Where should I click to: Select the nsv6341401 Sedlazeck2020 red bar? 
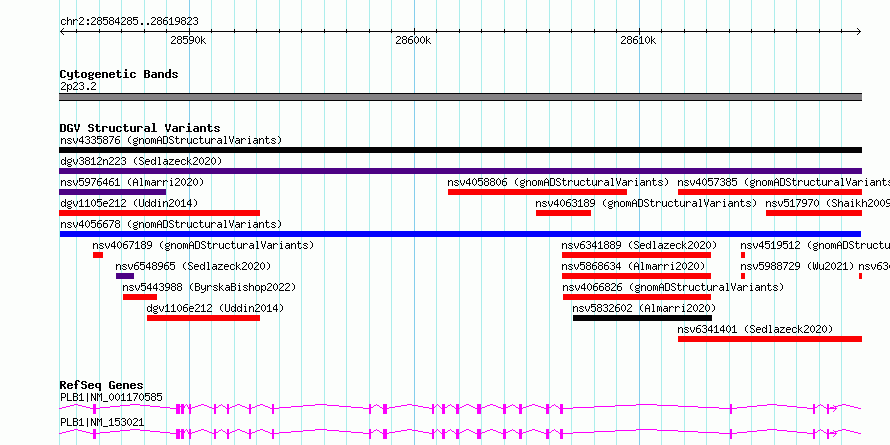[770, 339]
